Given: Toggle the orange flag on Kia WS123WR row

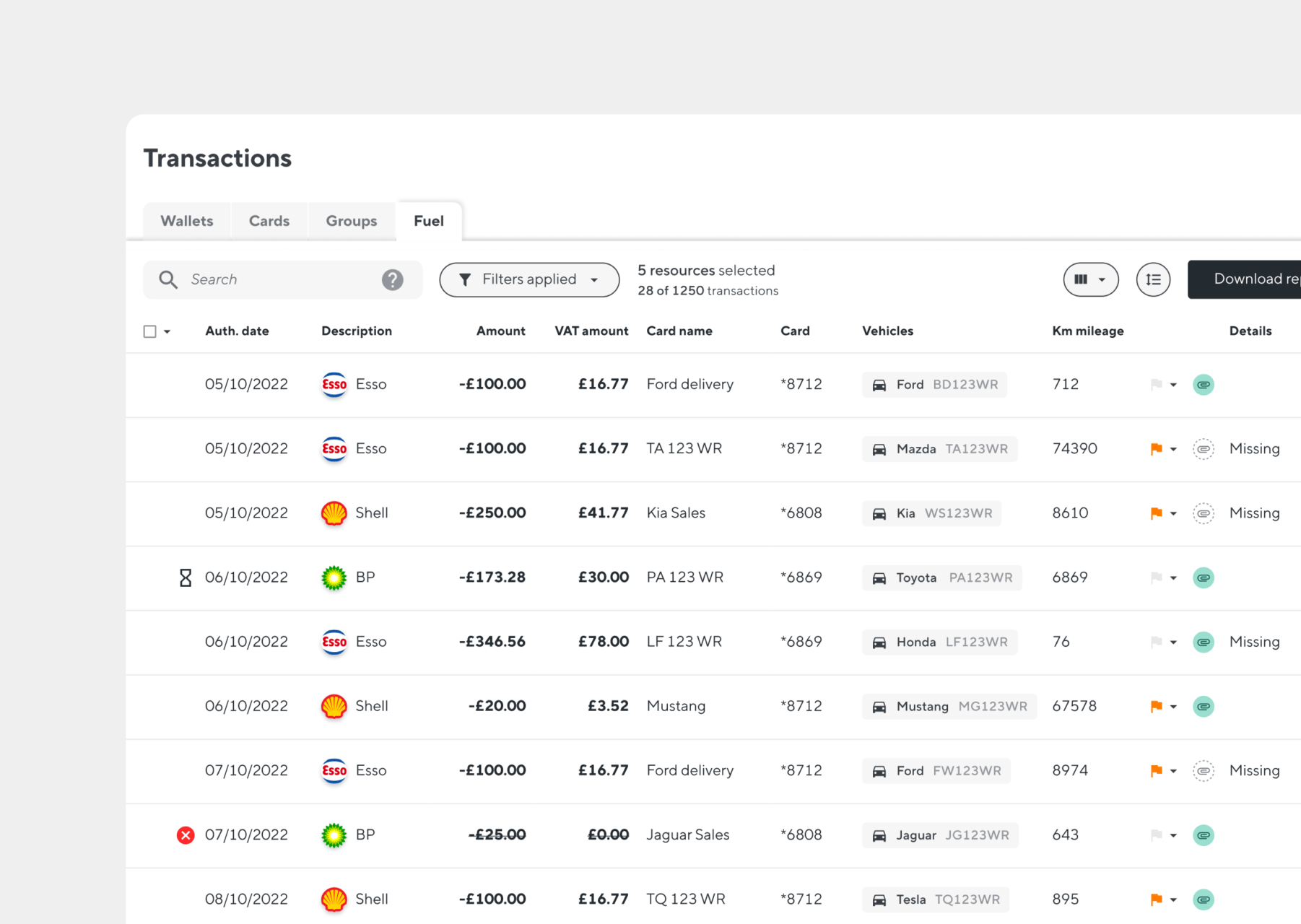Looking at the screenshot, I should 1156,513.
